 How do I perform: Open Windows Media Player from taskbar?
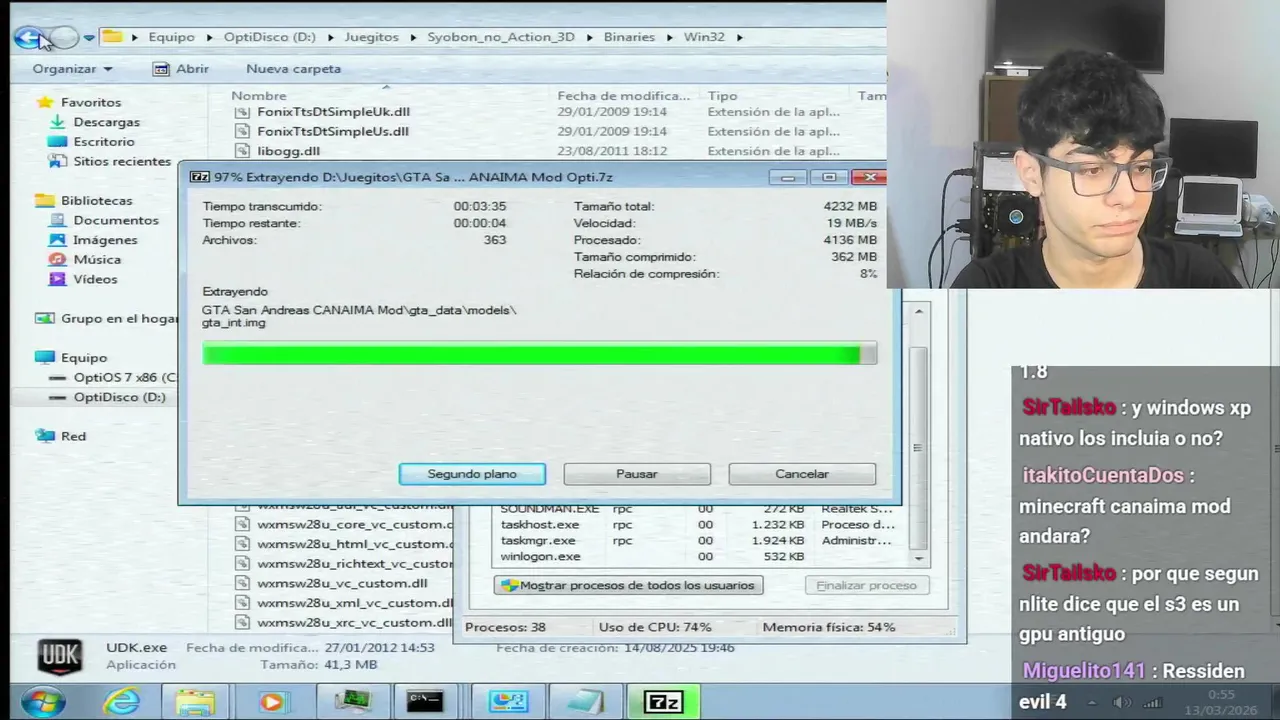click(271, 702)
